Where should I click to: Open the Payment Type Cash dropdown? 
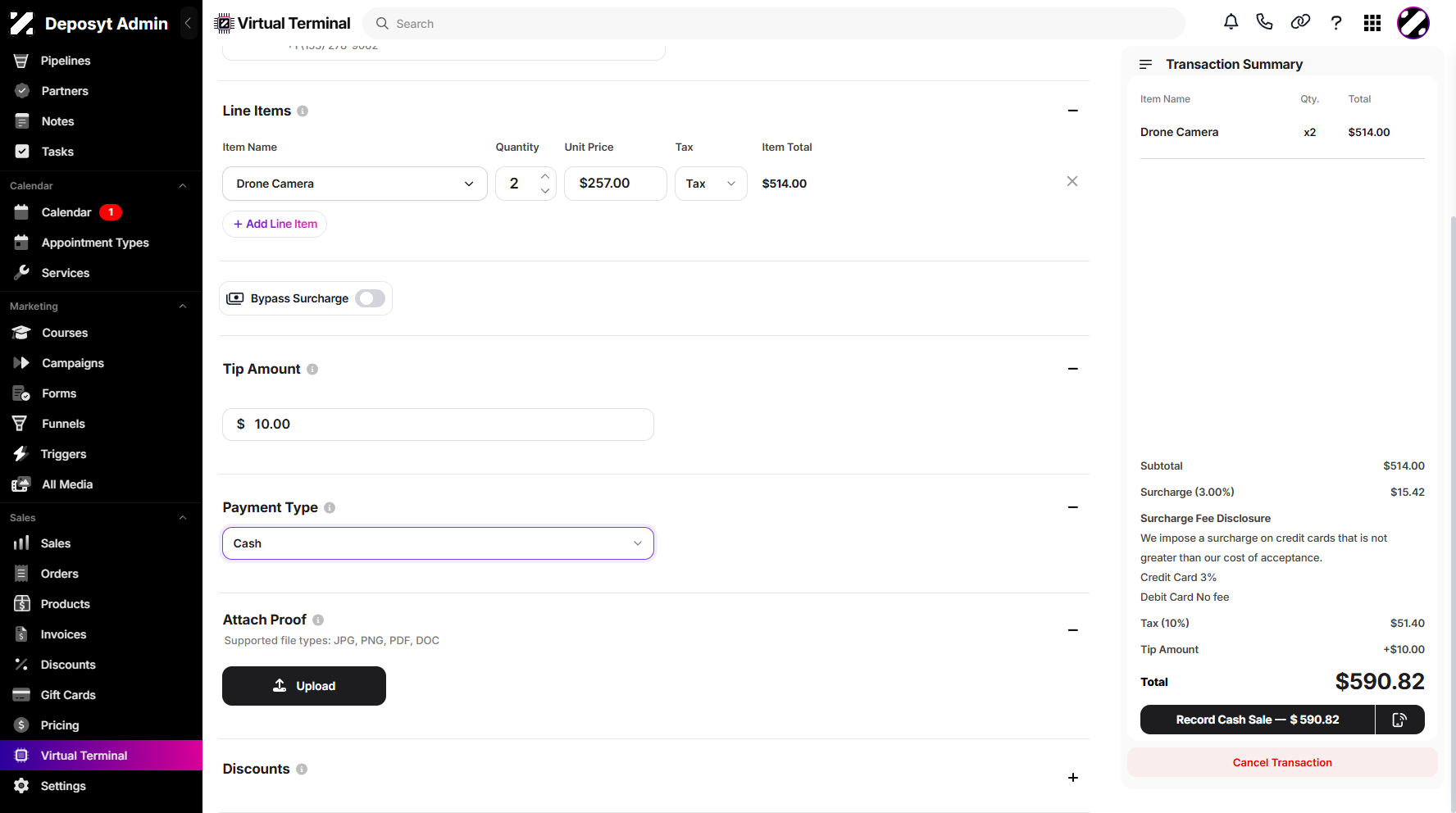[438, 543]
